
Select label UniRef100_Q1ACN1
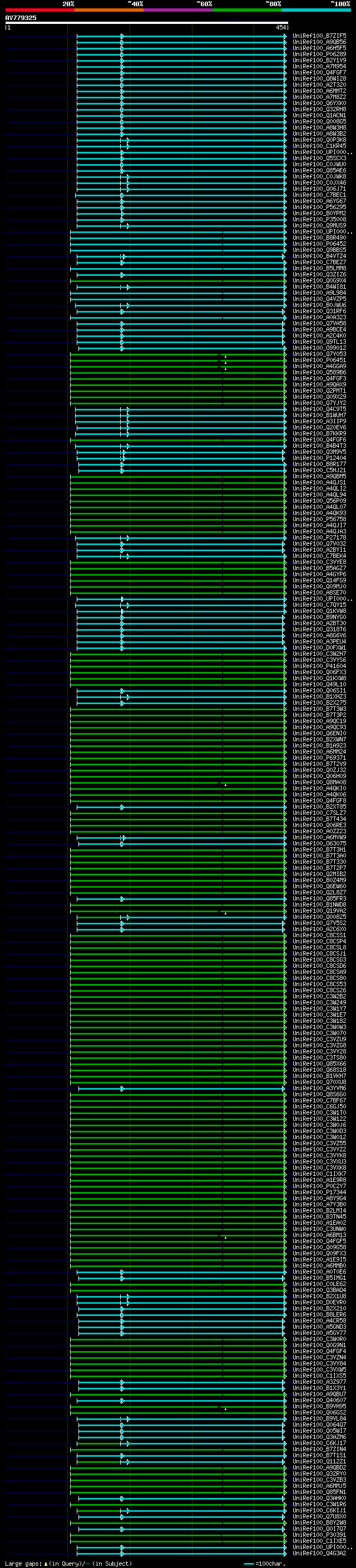pyautogui.click(x=319, y=115)
